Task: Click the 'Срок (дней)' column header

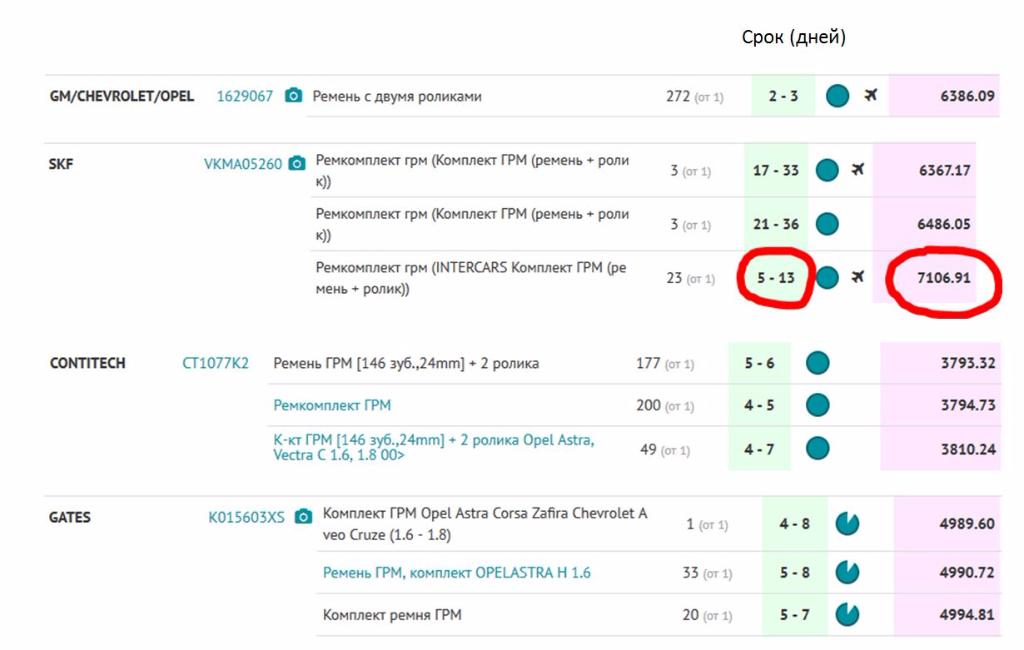Action: (x=793, y=37)
